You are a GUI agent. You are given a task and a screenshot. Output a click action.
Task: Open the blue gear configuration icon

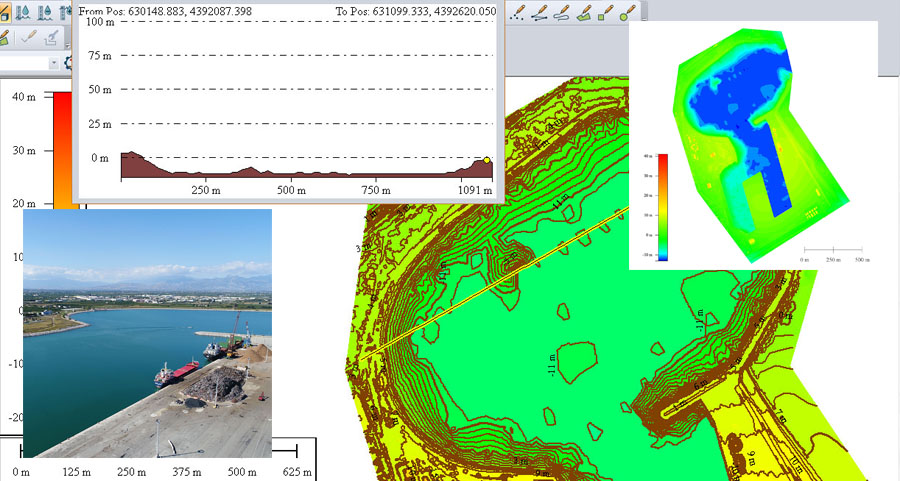point(68,63)
